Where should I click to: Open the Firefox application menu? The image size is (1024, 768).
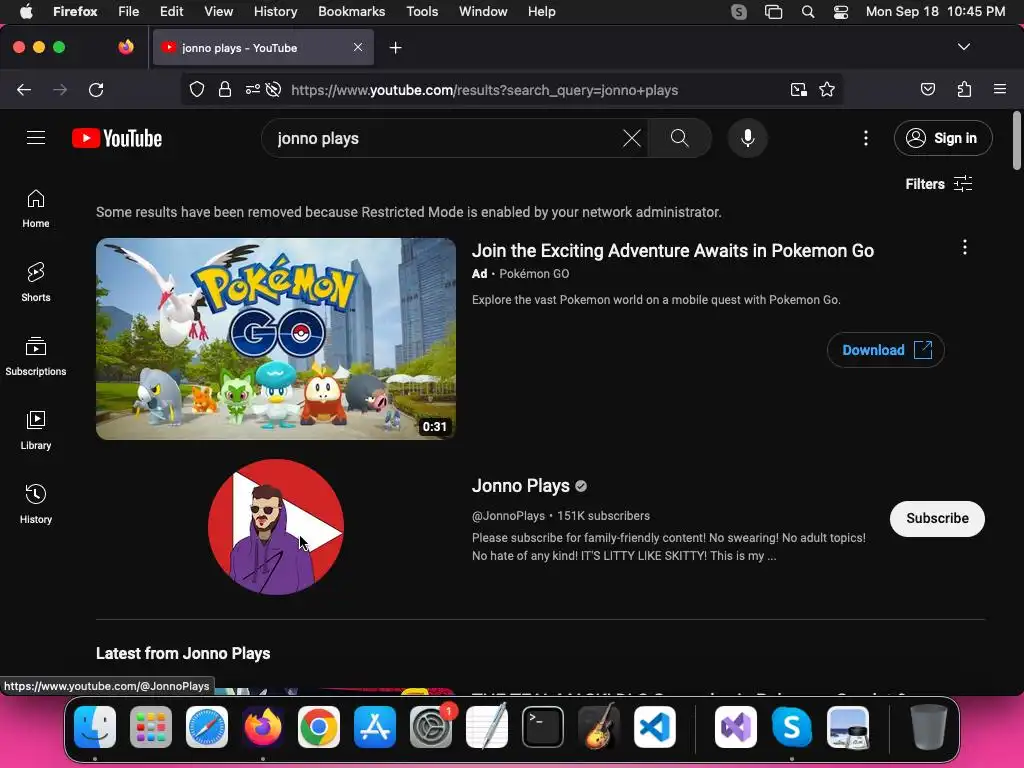coord(999,89)
